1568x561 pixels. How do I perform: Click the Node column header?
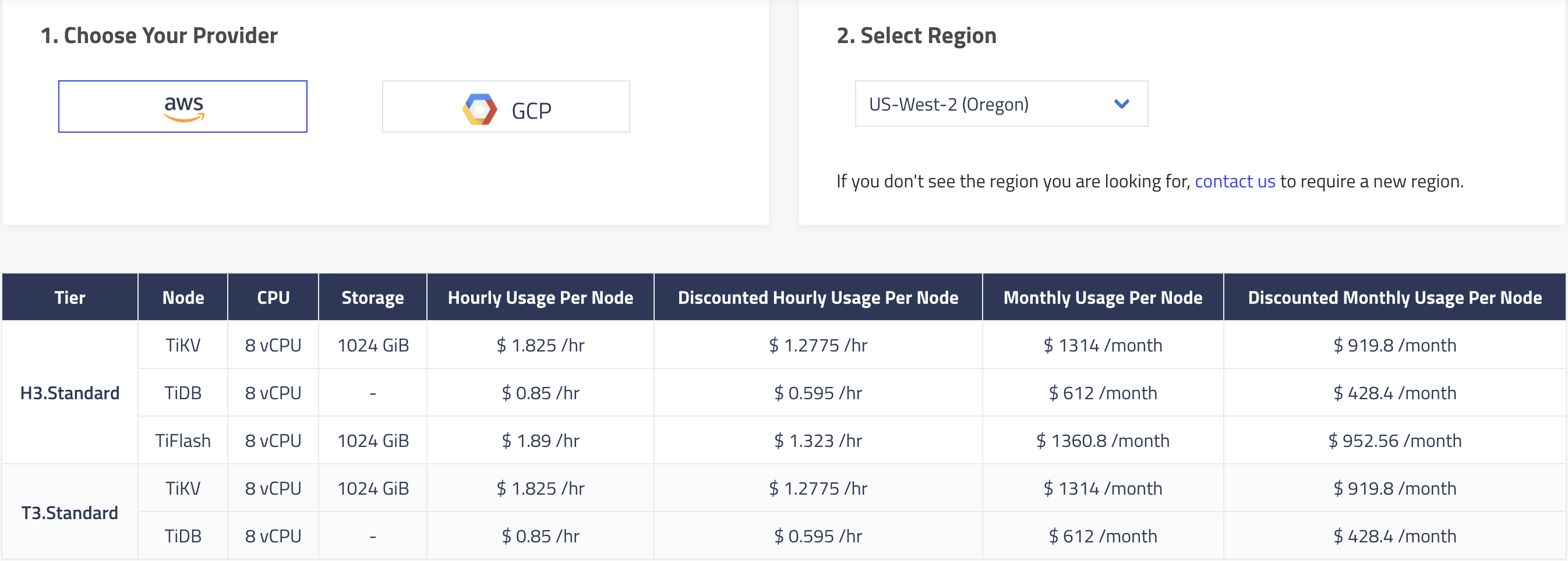183,297
